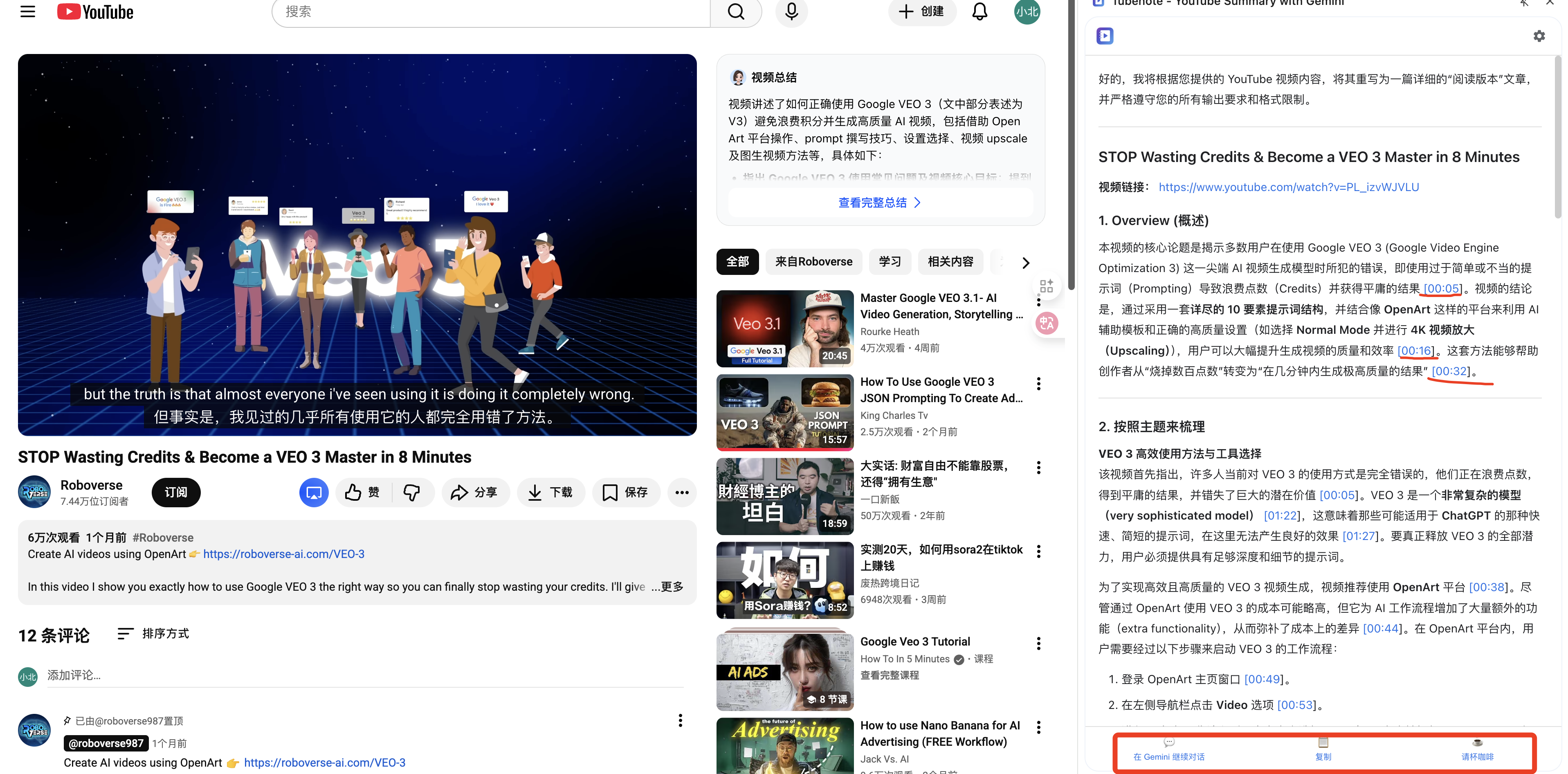Click the blue Tubenote summary button
Screen dimensions: 1568x774
pyautogui.click(x=314, y=492)
